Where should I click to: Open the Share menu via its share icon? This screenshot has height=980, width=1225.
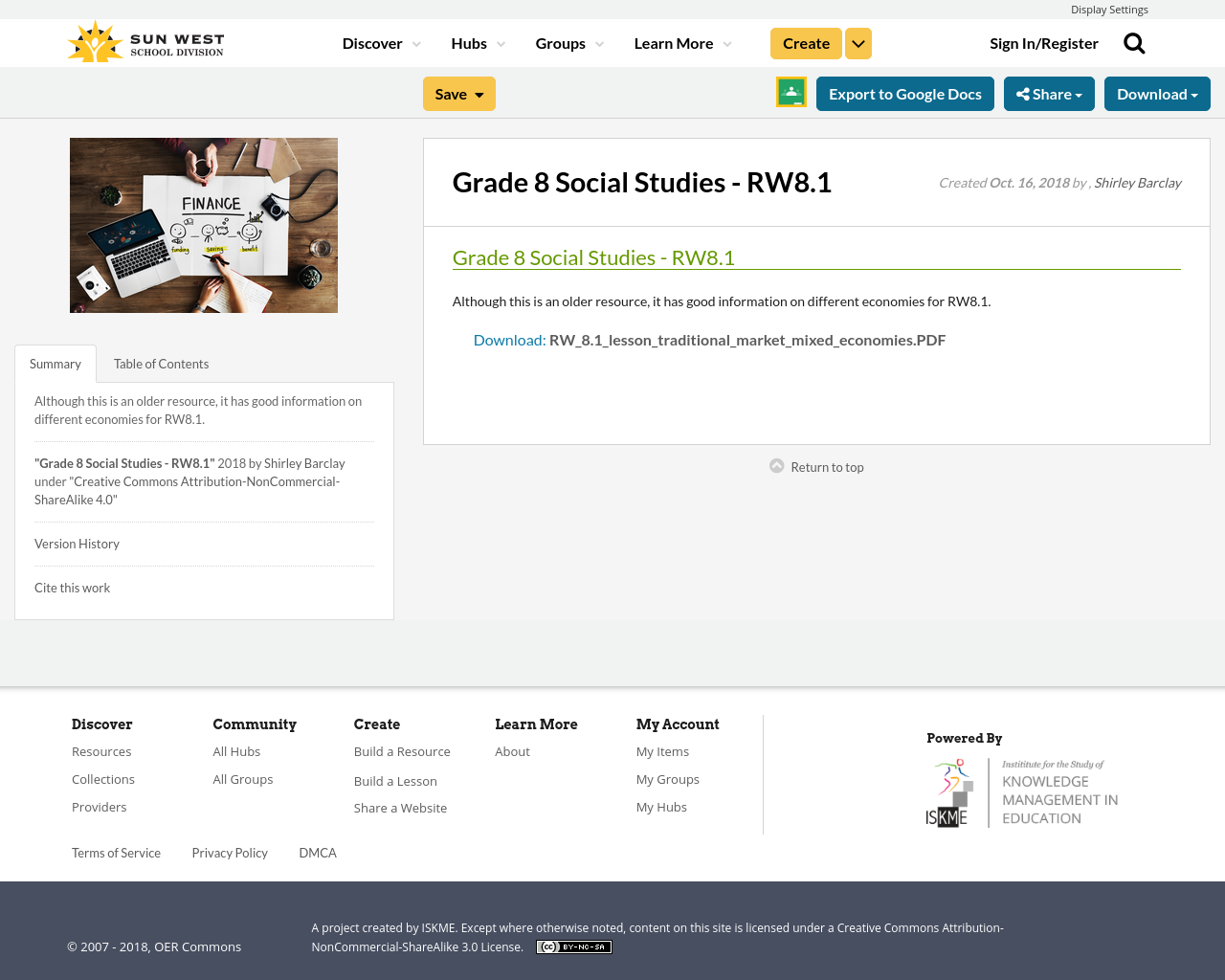1025,92
